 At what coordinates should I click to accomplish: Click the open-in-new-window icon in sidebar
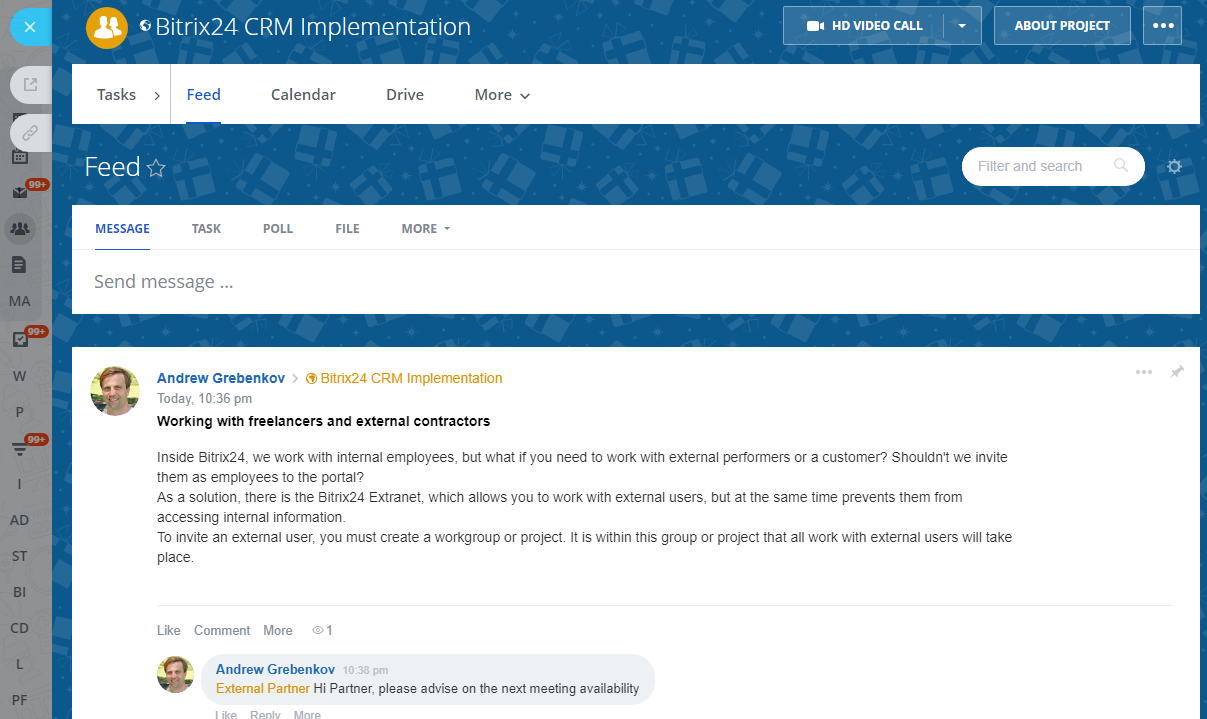31,85
